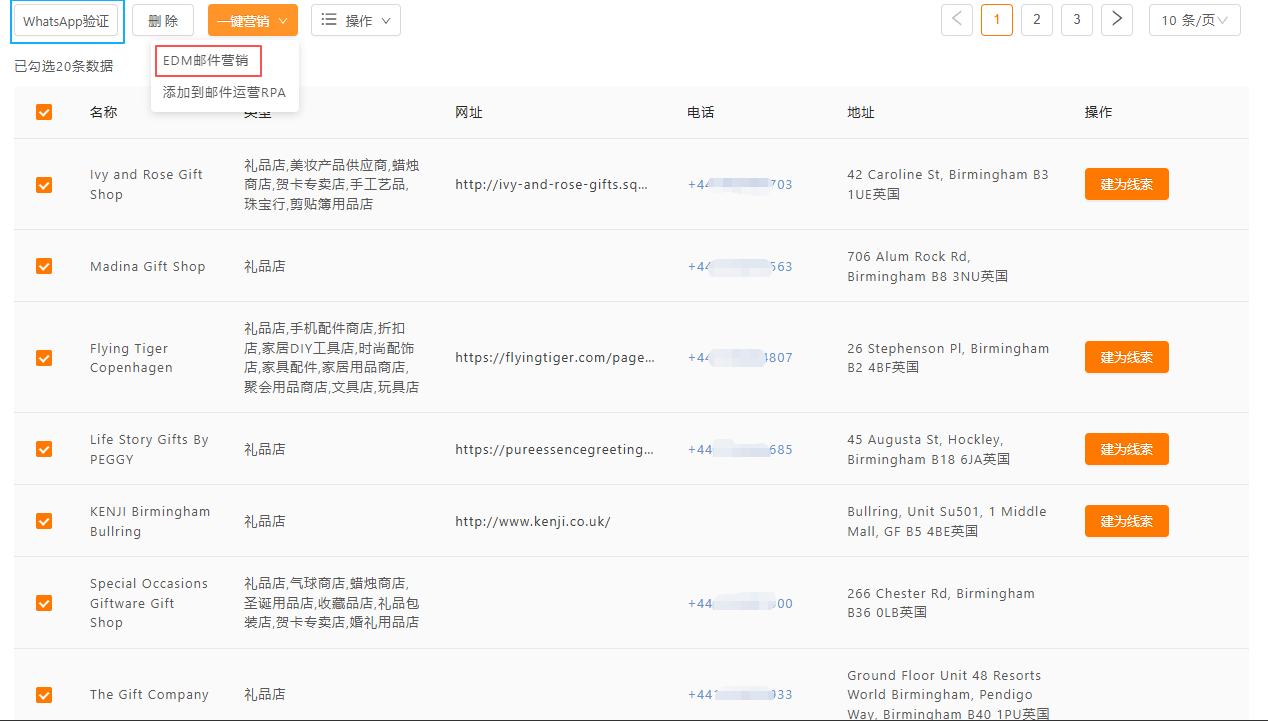This screenshot has height=721, width=1268.
Task: Select pagination page 1
Action: pyautogui.click(x=997, y=19)
